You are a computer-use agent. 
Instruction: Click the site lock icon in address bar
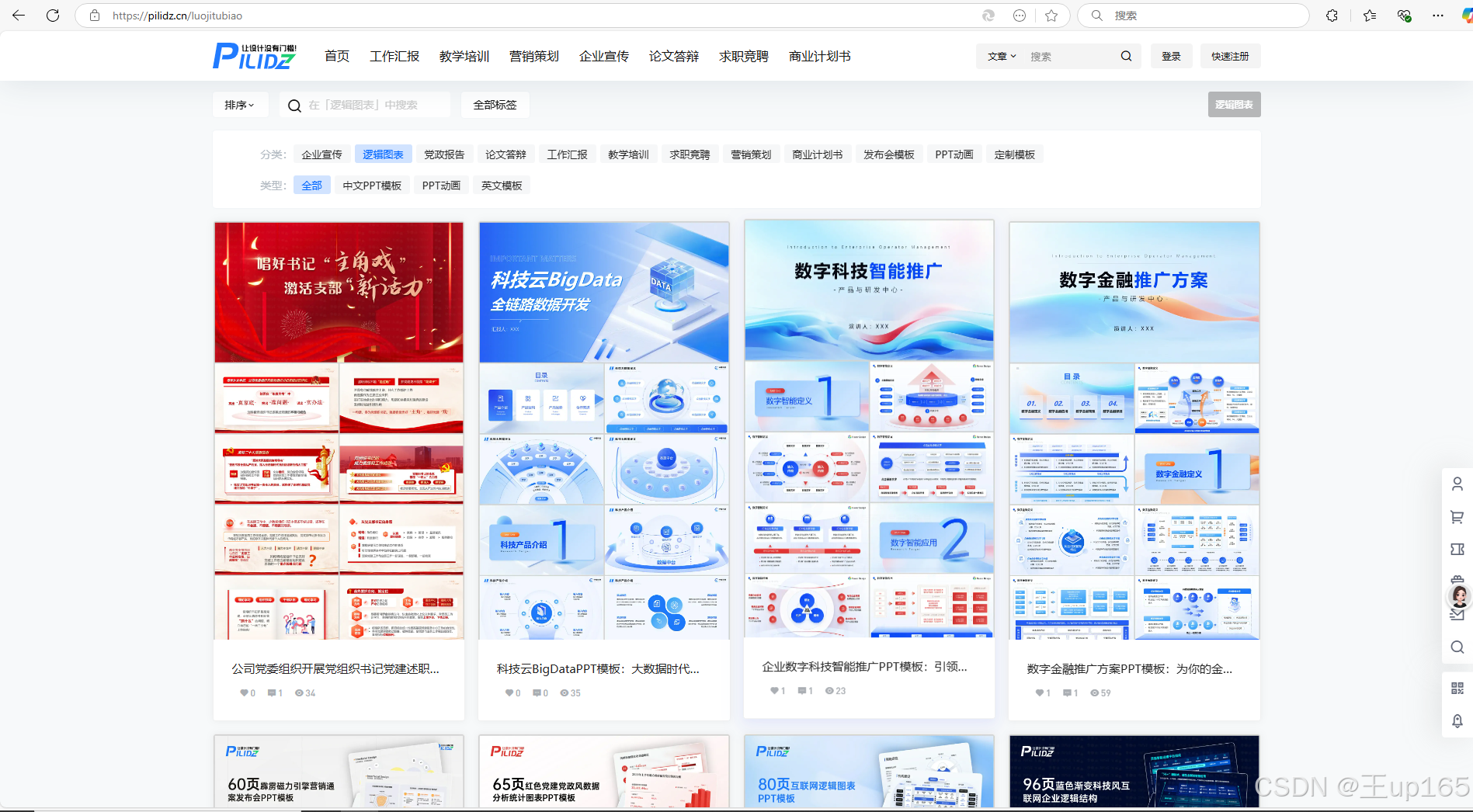pyautogui.click(x=95, y=16)
